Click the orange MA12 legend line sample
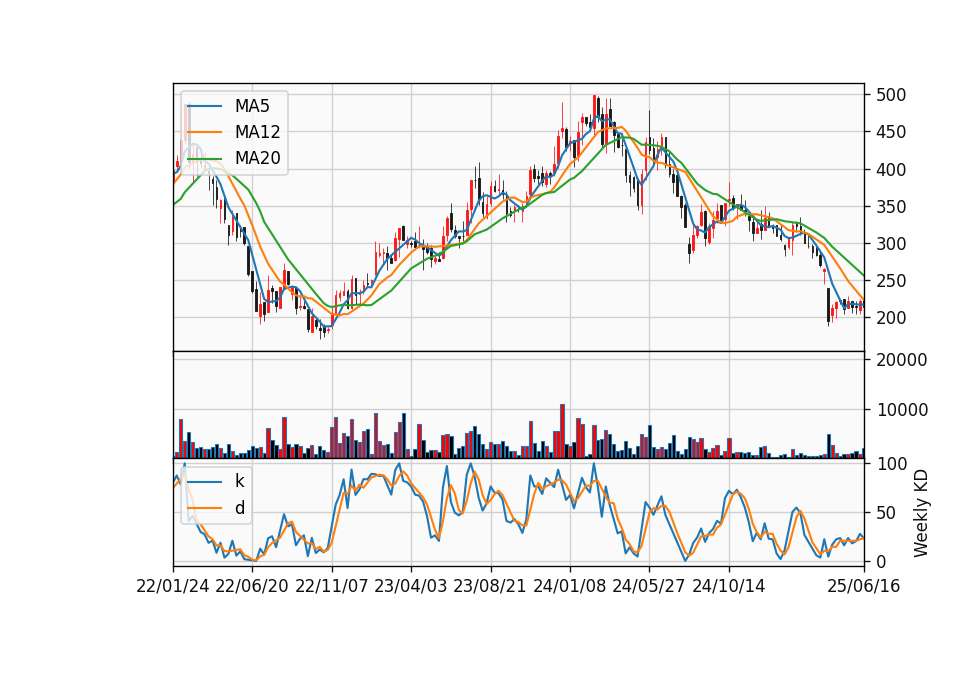The width and height of the screenshot is (960, 690). [x=204, y=132]
